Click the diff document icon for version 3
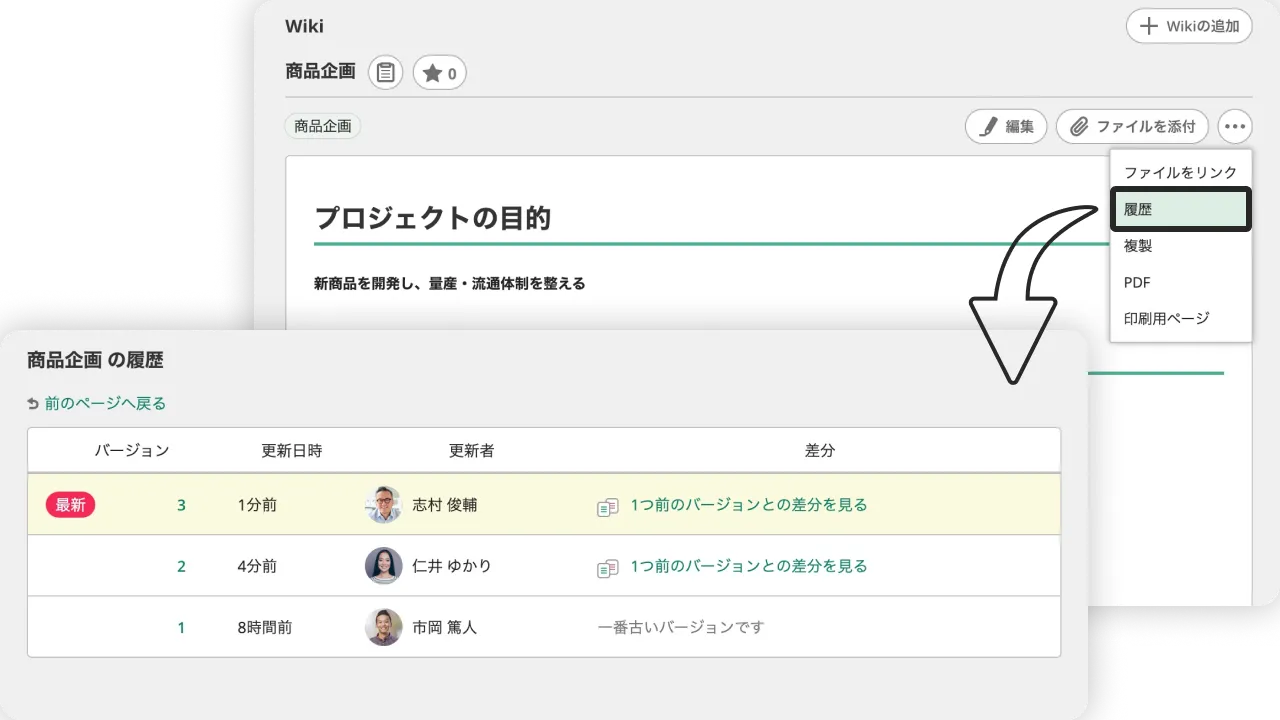 pos(607,507)
